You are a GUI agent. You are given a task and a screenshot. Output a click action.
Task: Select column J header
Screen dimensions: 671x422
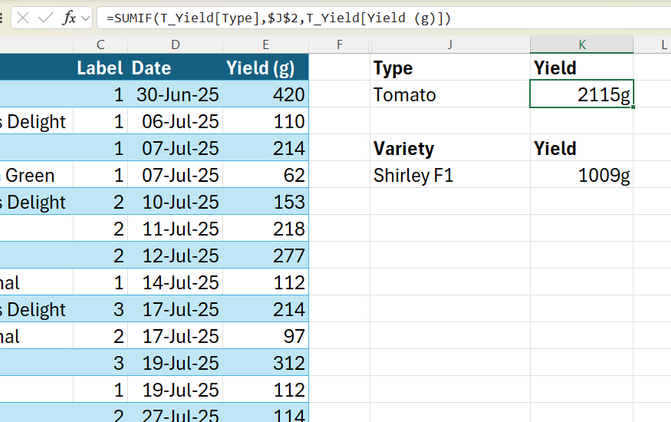click(x=450, y=45)
